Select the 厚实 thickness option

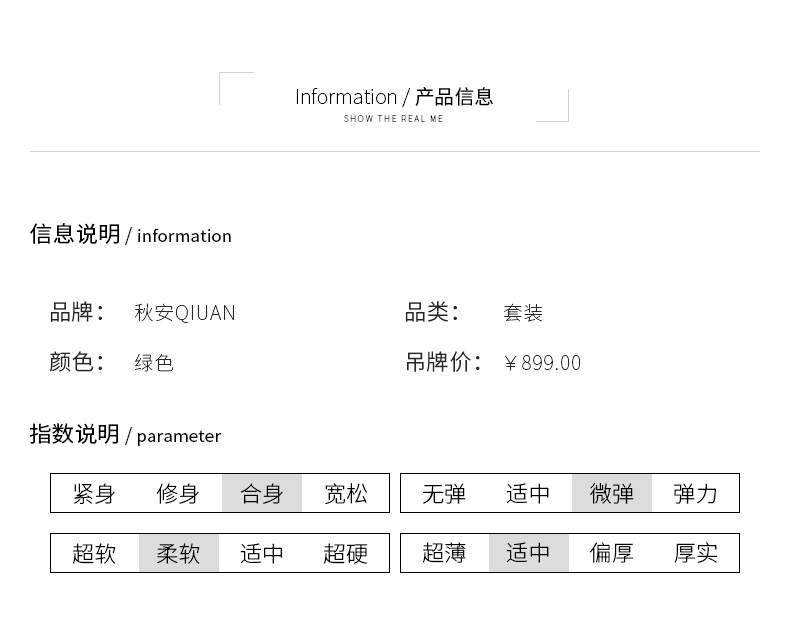696,553
